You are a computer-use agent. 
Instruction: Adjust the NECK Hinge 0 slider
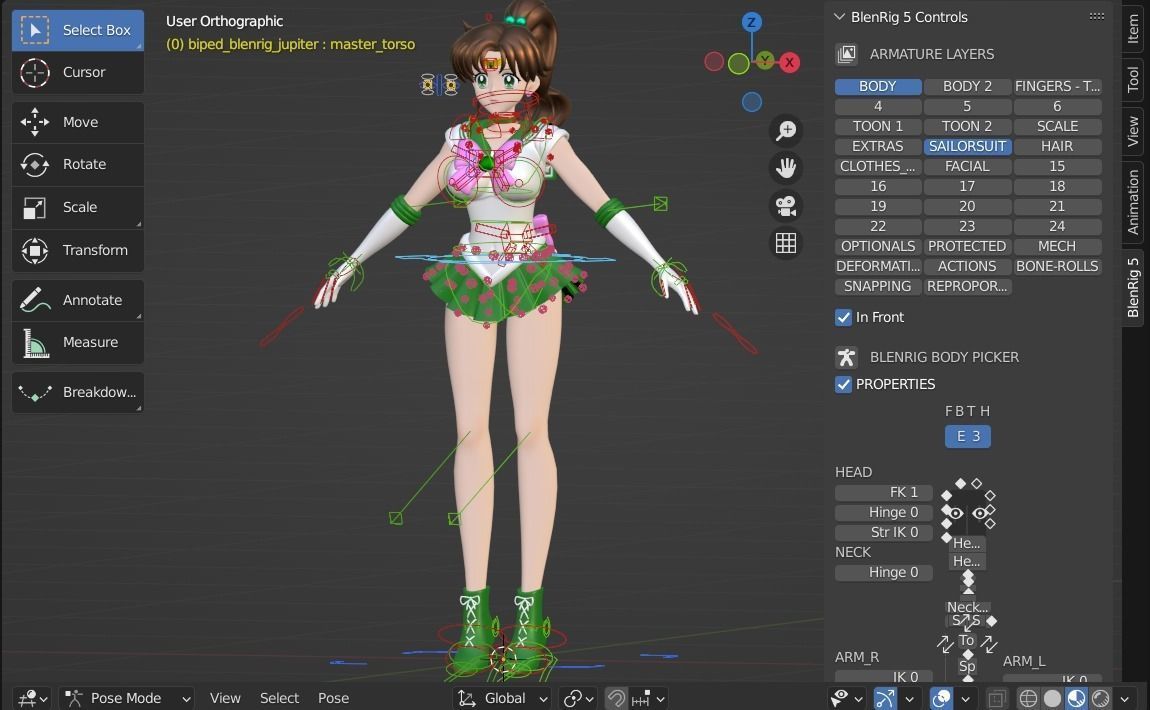884,573
